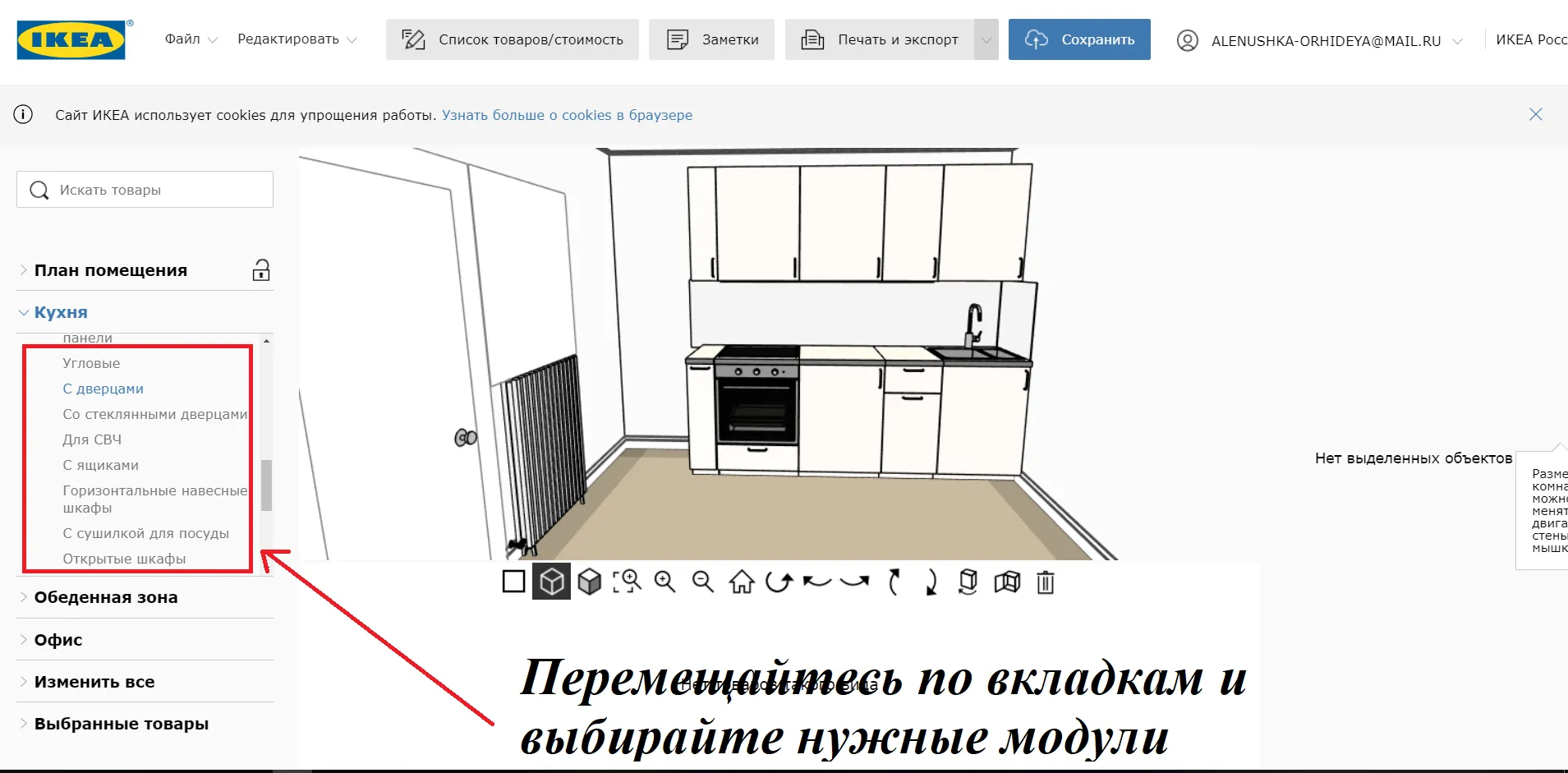This screenshot has height=773, width=1568.
Task: Select the solid shaded 3D cube view
Action: pos(590,582)
